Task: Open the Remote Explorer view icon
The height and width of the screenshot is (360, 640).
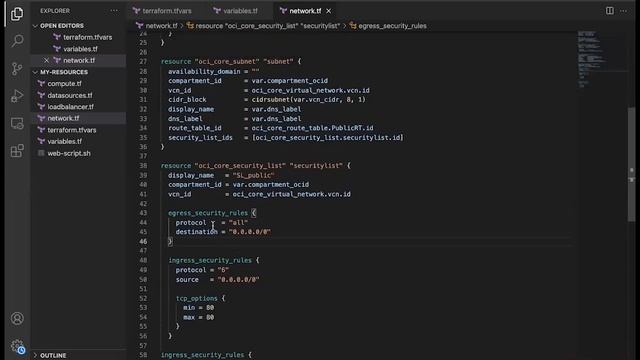Action: (x=17, y=123)
